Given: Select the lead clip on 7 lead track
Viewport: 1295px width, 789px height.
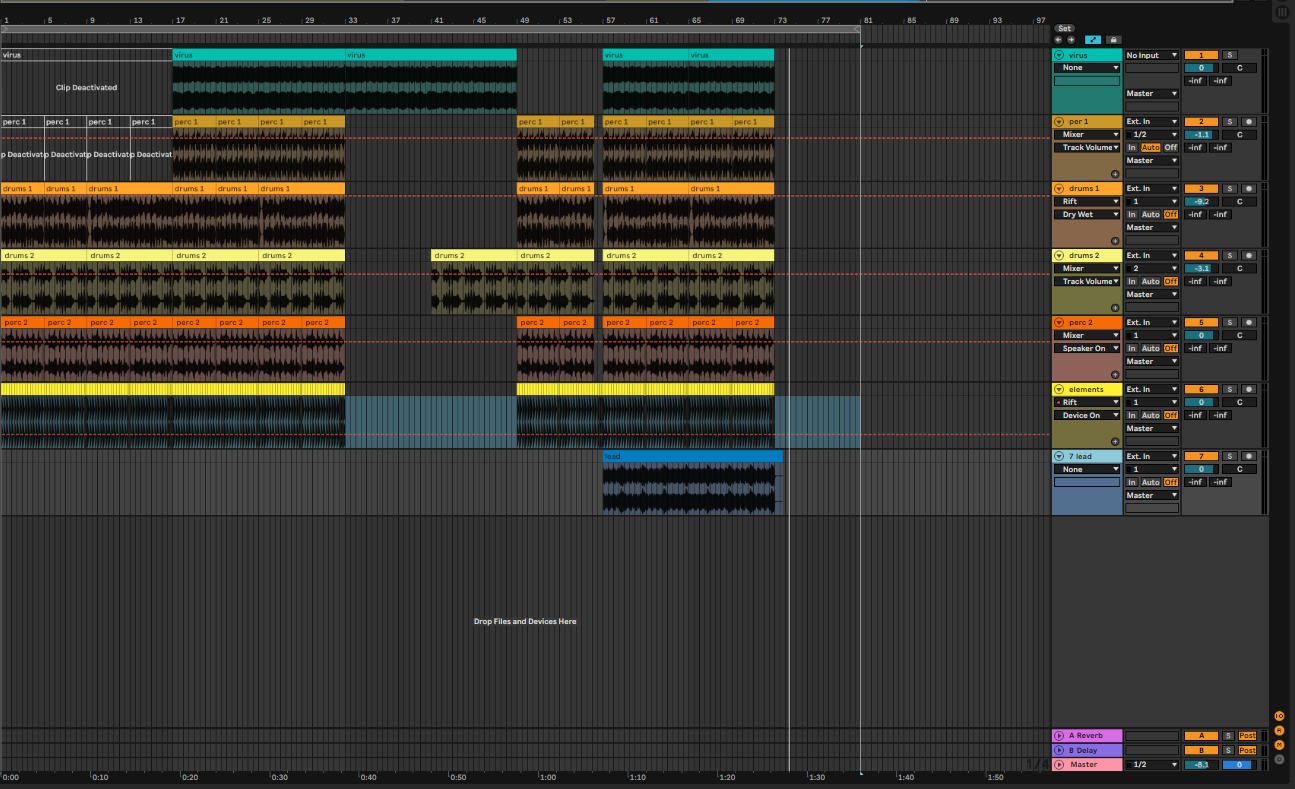Looking at the screenshot, I should [x=692, y=456].
